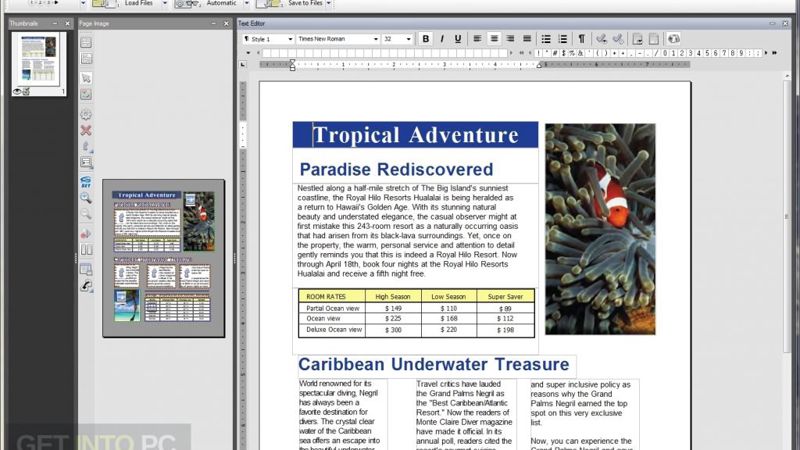
Task: Click the Automatic processing button
Action: tap(208, 3)
